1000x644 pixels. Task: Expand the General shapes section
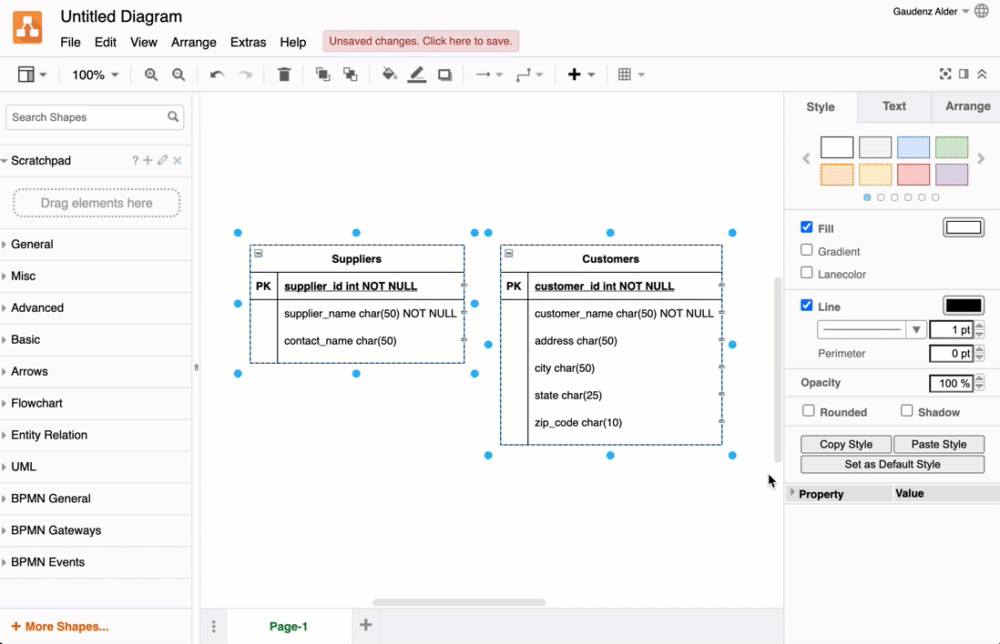point(96,244)
